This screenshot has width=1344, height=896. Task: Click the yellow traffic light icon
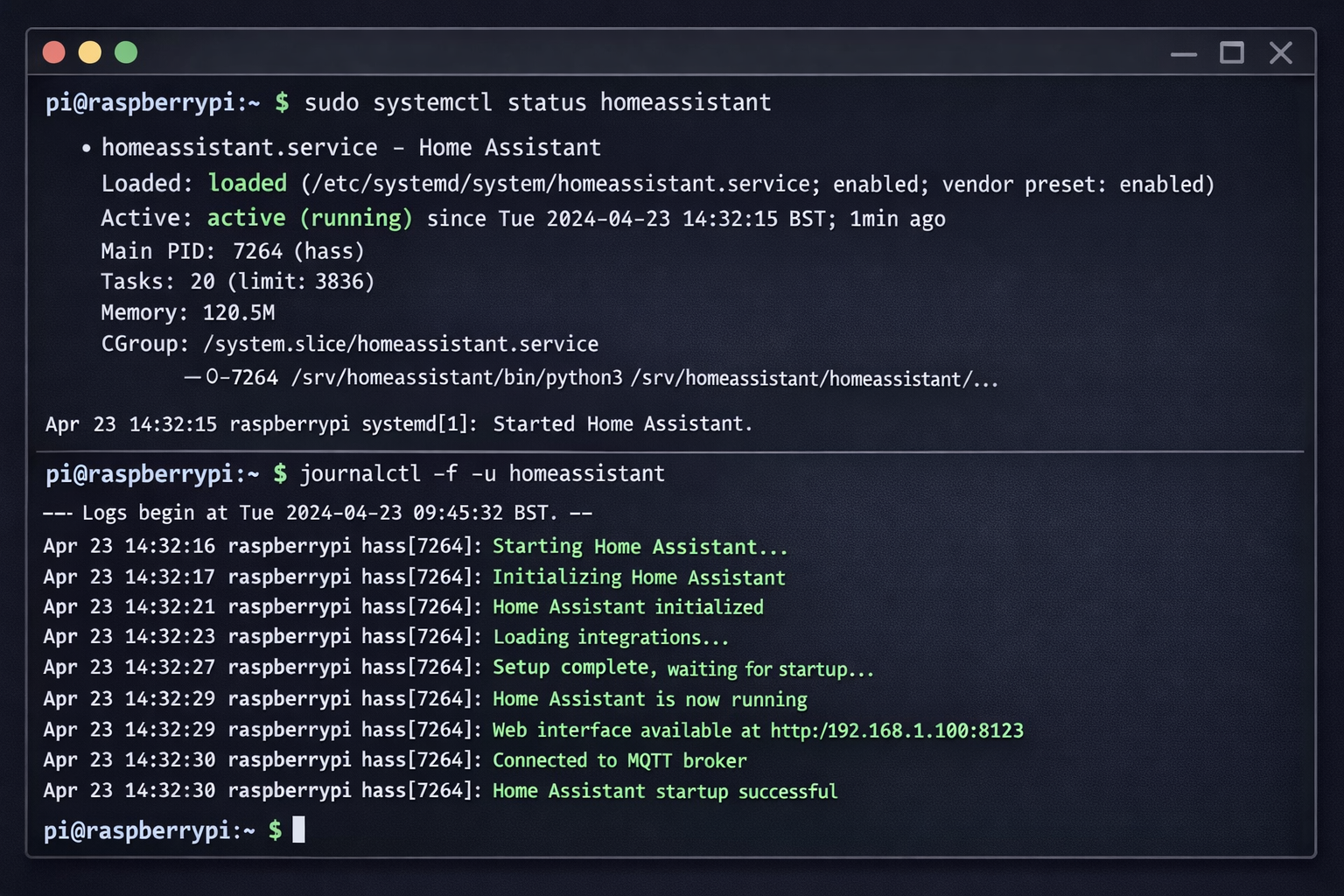click(90, 52)
